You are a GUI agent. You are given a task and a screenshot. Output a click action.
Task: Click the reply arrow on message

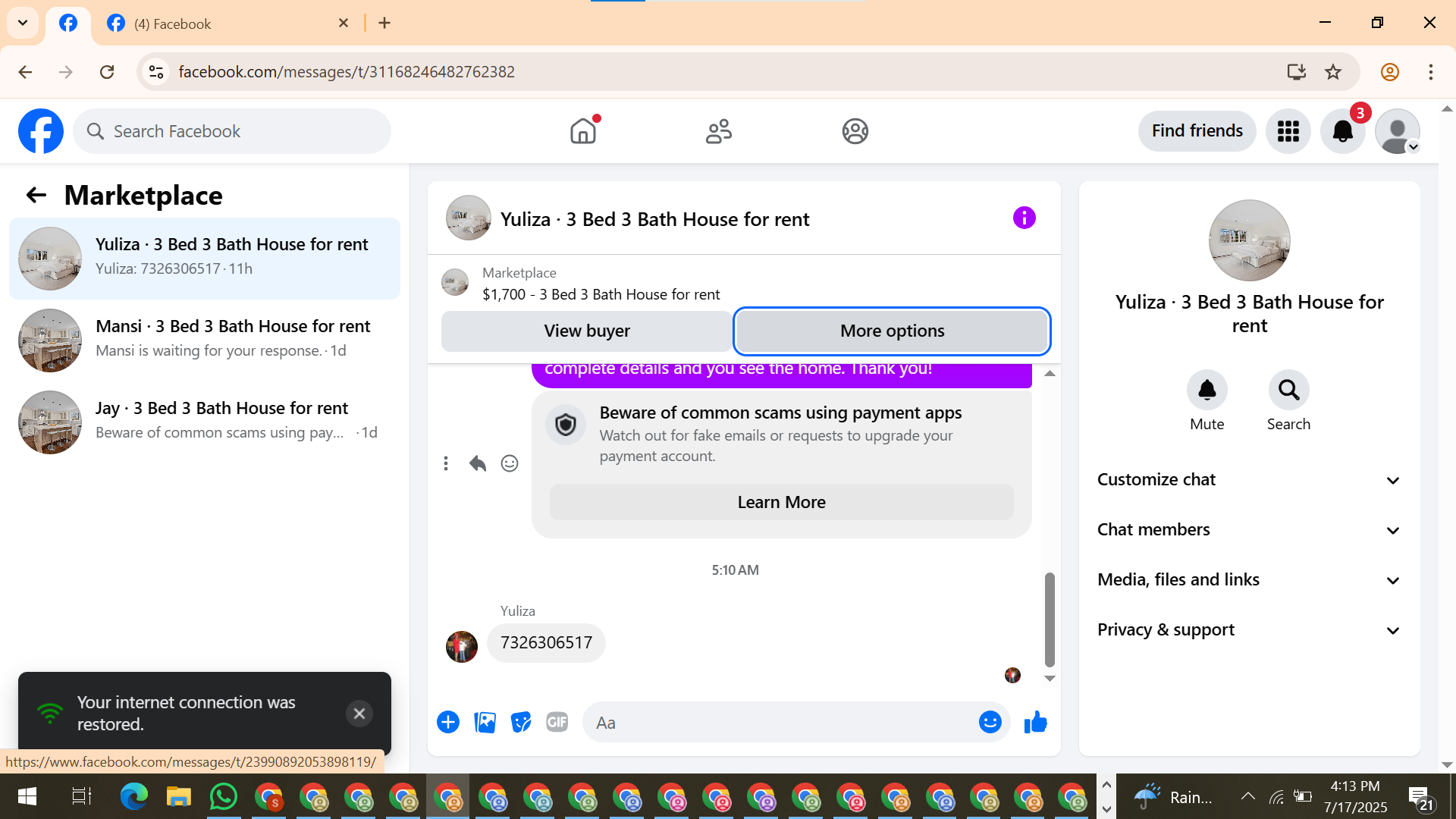pyautogui.click(x=477, y=463)
